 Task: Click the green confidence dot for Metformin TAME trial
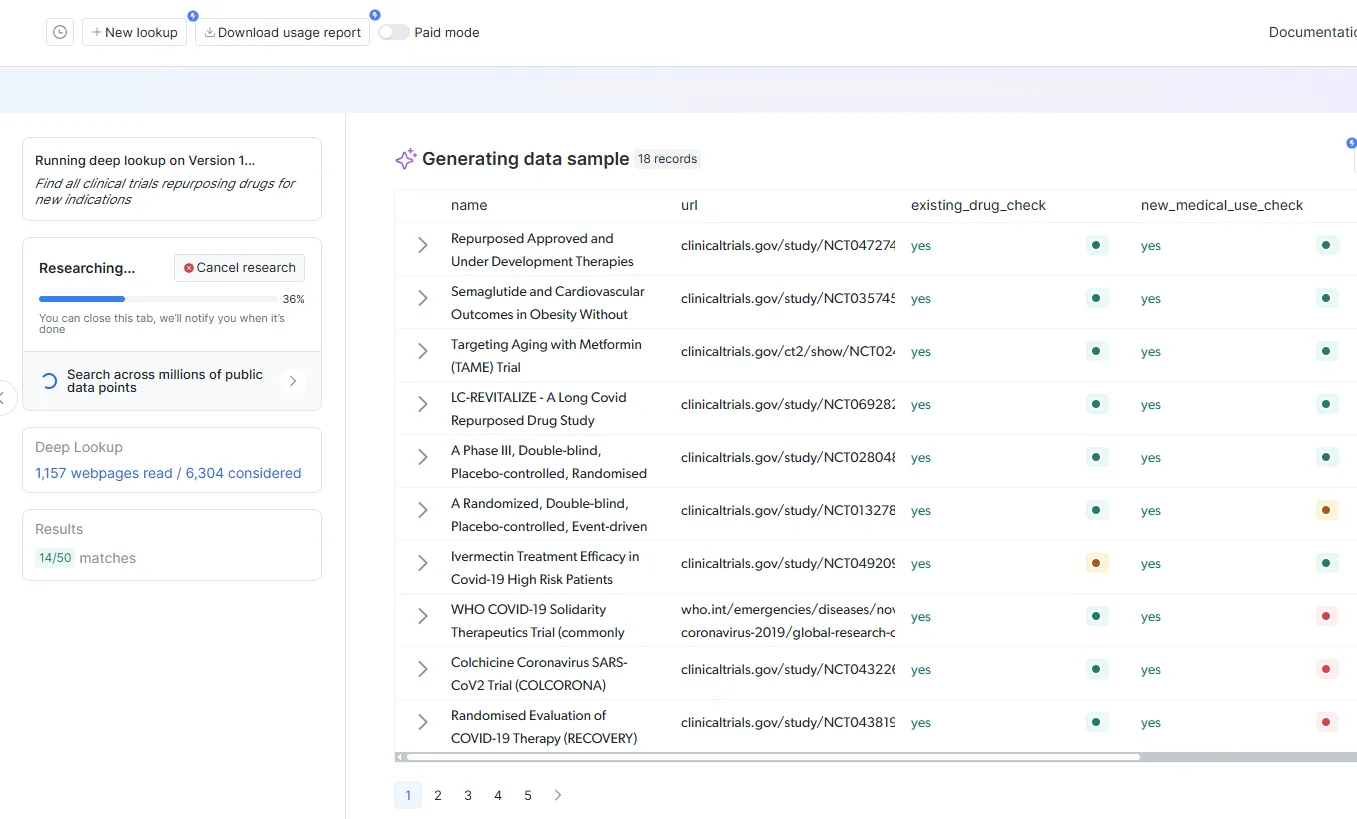pos(1096,351)
